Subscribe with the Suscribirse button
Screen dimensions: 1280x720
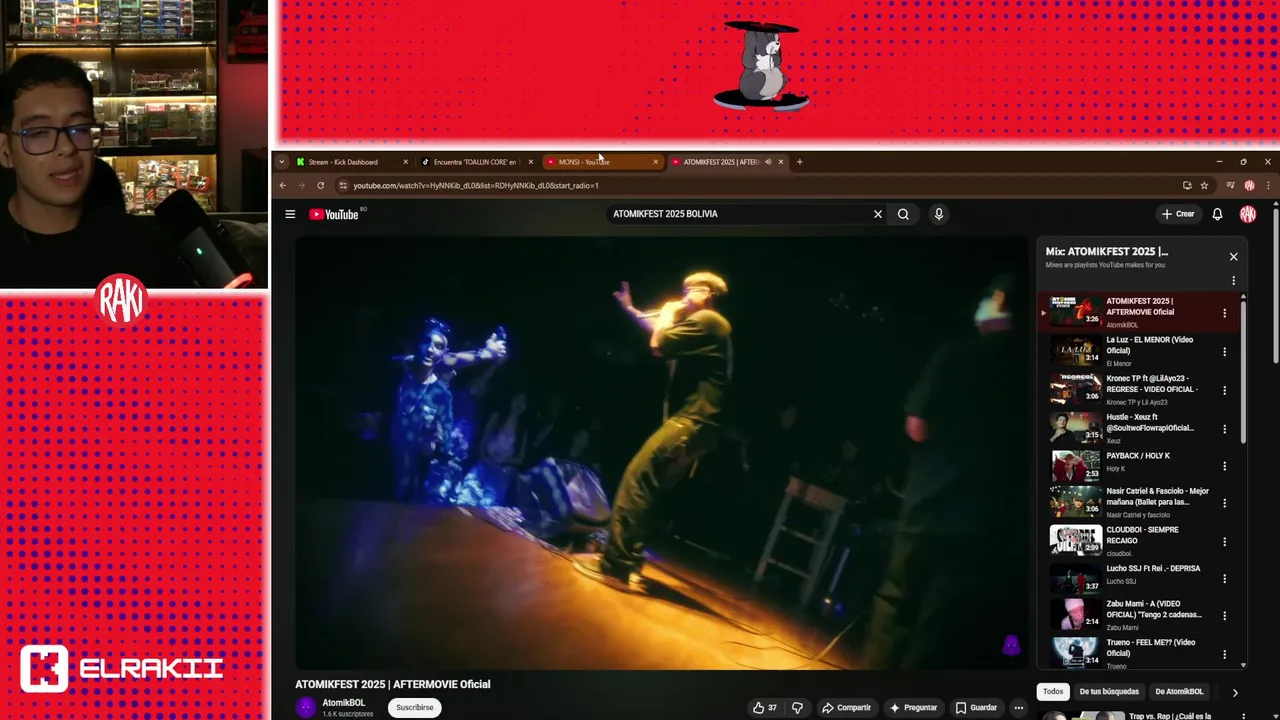pyautogui.click(x=415, y=708)
